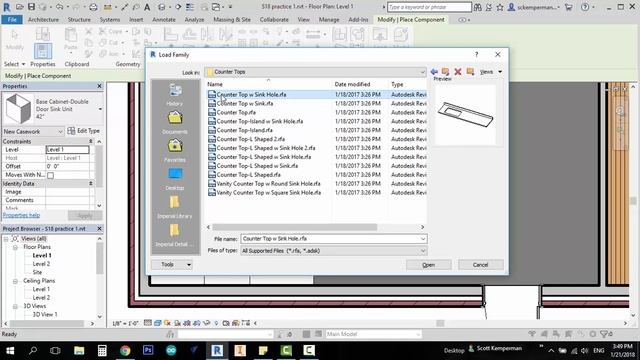The width and height of the screenshot is (640, 360).
Task: Open Documents in the places sidebar
Action: [175, 123]
